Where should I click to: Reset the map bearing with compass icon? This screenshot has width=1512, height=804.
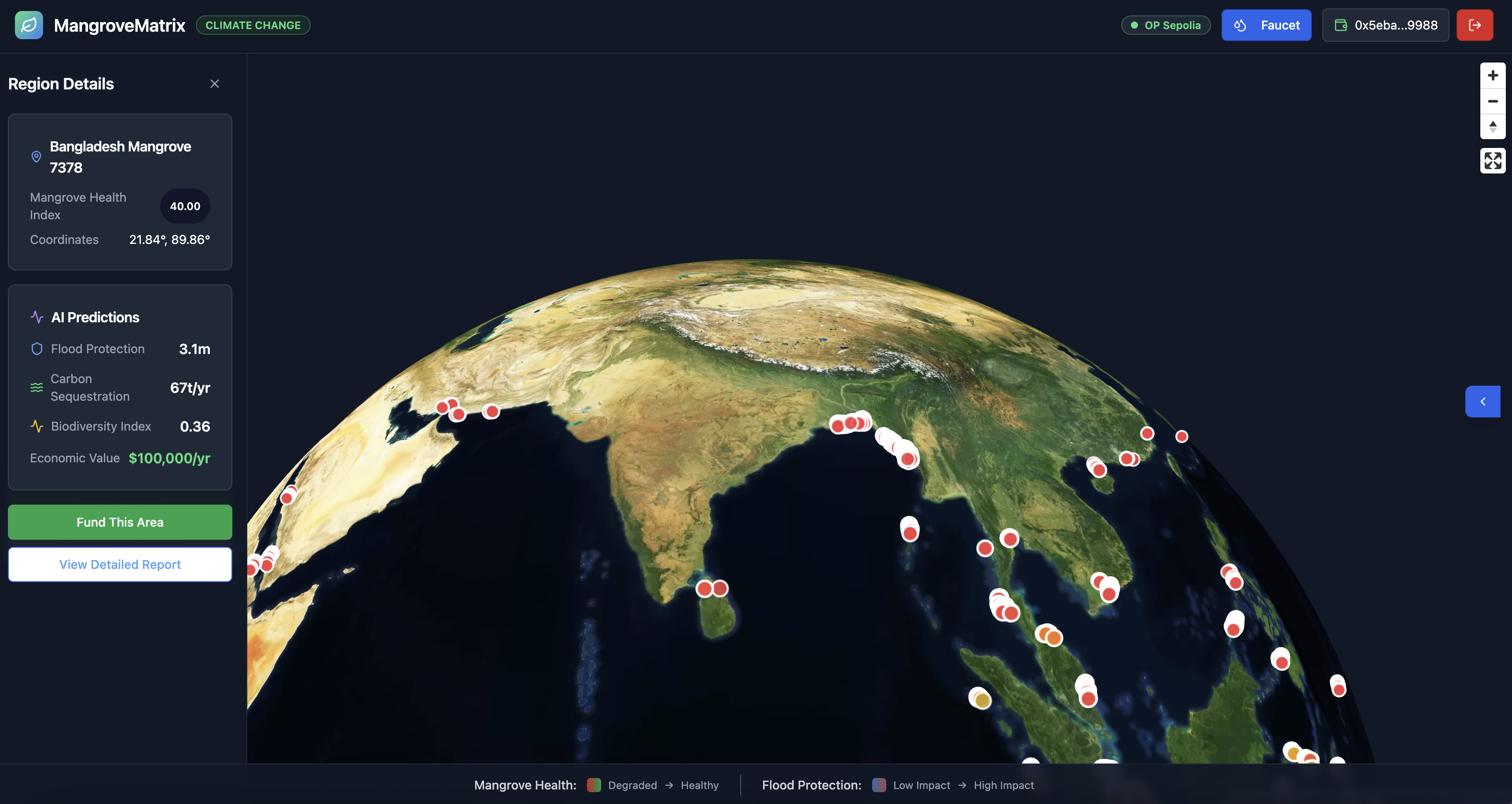pos(1493,126)
